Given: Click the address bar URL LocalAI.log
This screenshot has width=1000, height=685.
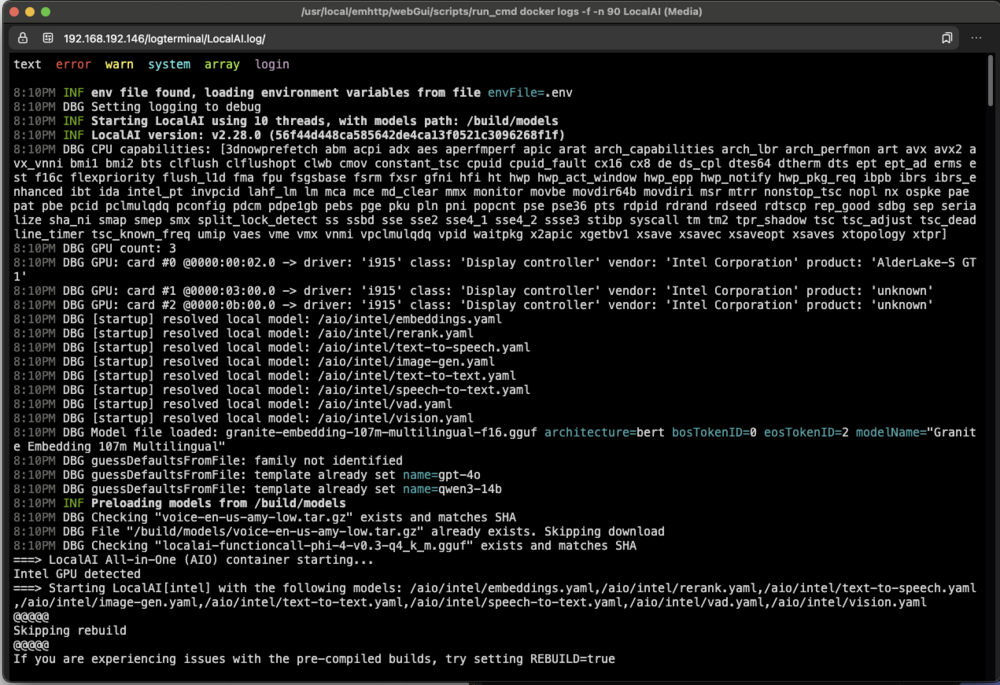Looking at the screenshot, I should [164, 39].
